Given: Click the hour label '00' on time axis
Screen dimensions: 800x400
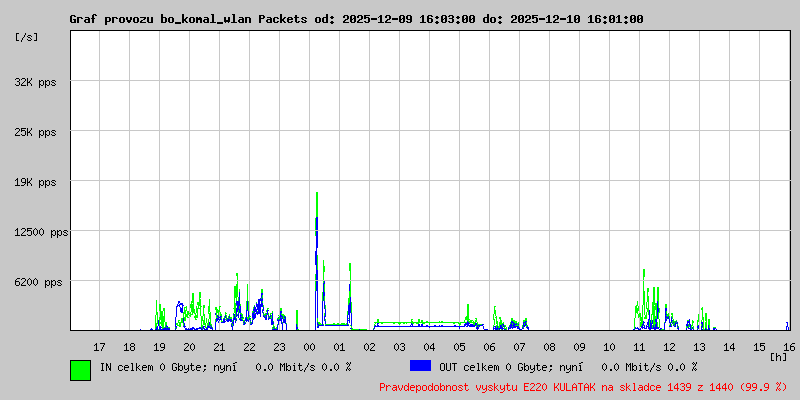Looking at the screenshot, I should pos(309,347).
